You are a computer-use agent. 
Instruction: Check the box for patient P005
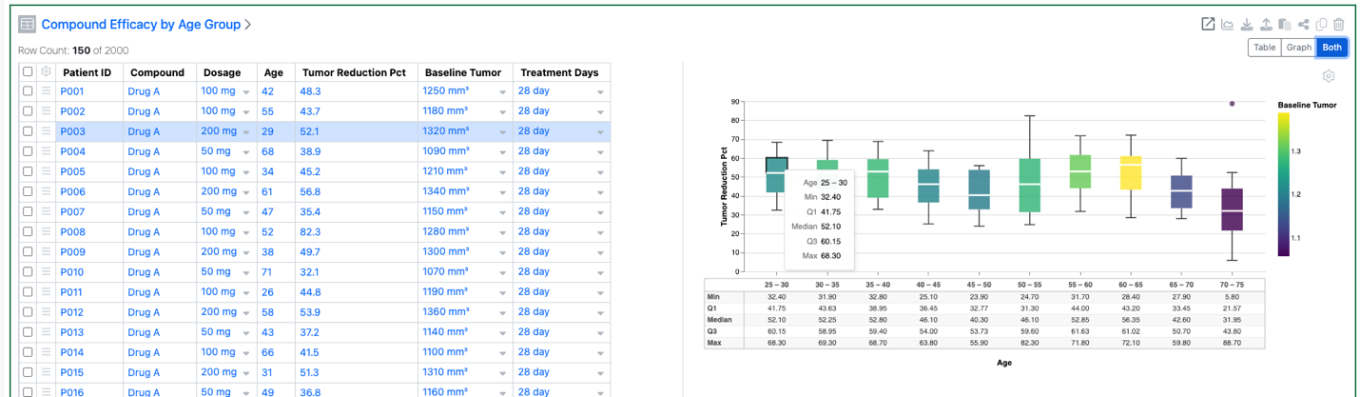pos(28,171)
